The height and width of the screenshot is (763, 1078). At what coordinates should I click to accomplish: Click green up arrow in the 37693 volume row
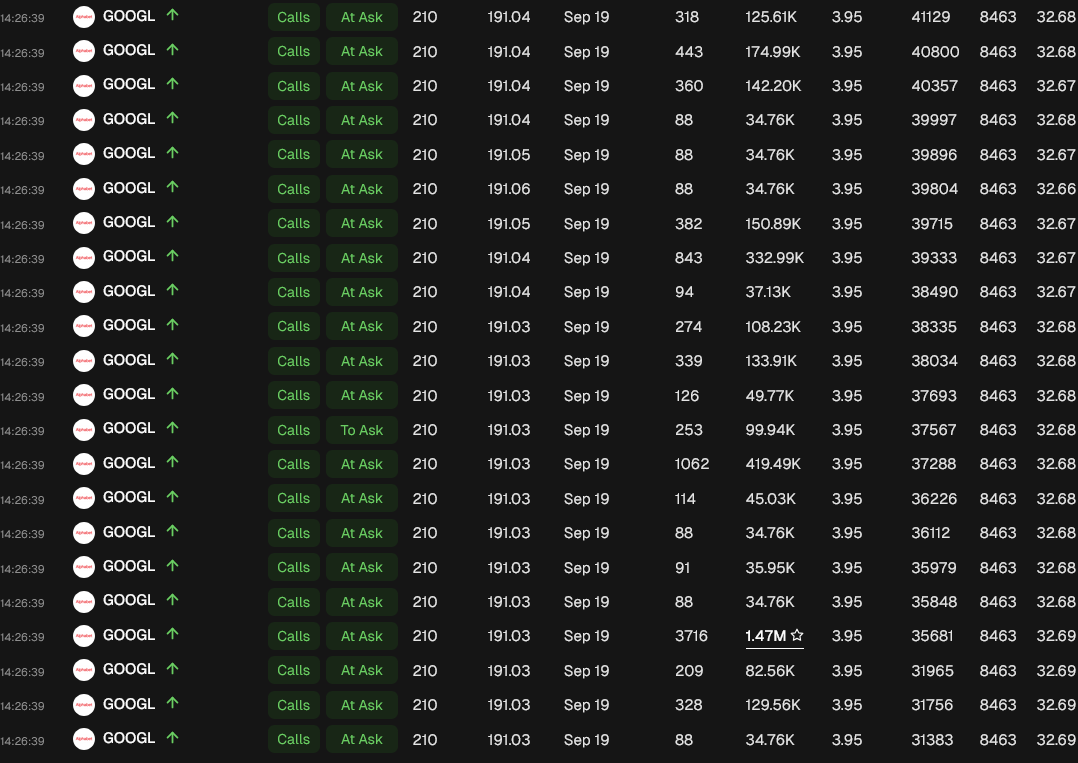pos(173,393)
